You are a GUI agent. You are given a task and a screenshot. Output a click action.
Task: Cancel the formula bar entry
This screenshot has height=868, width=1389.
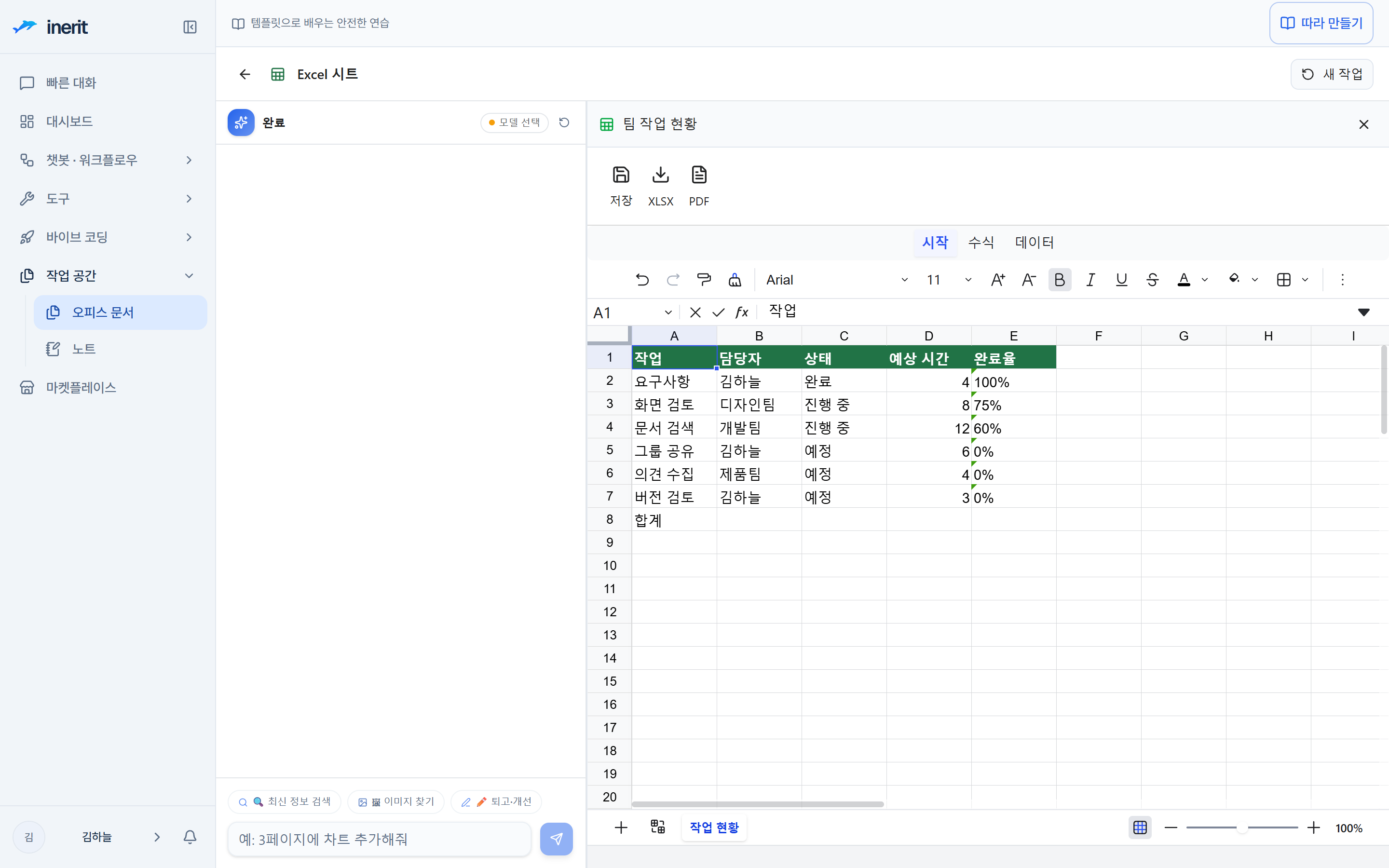tap(695, 312)
